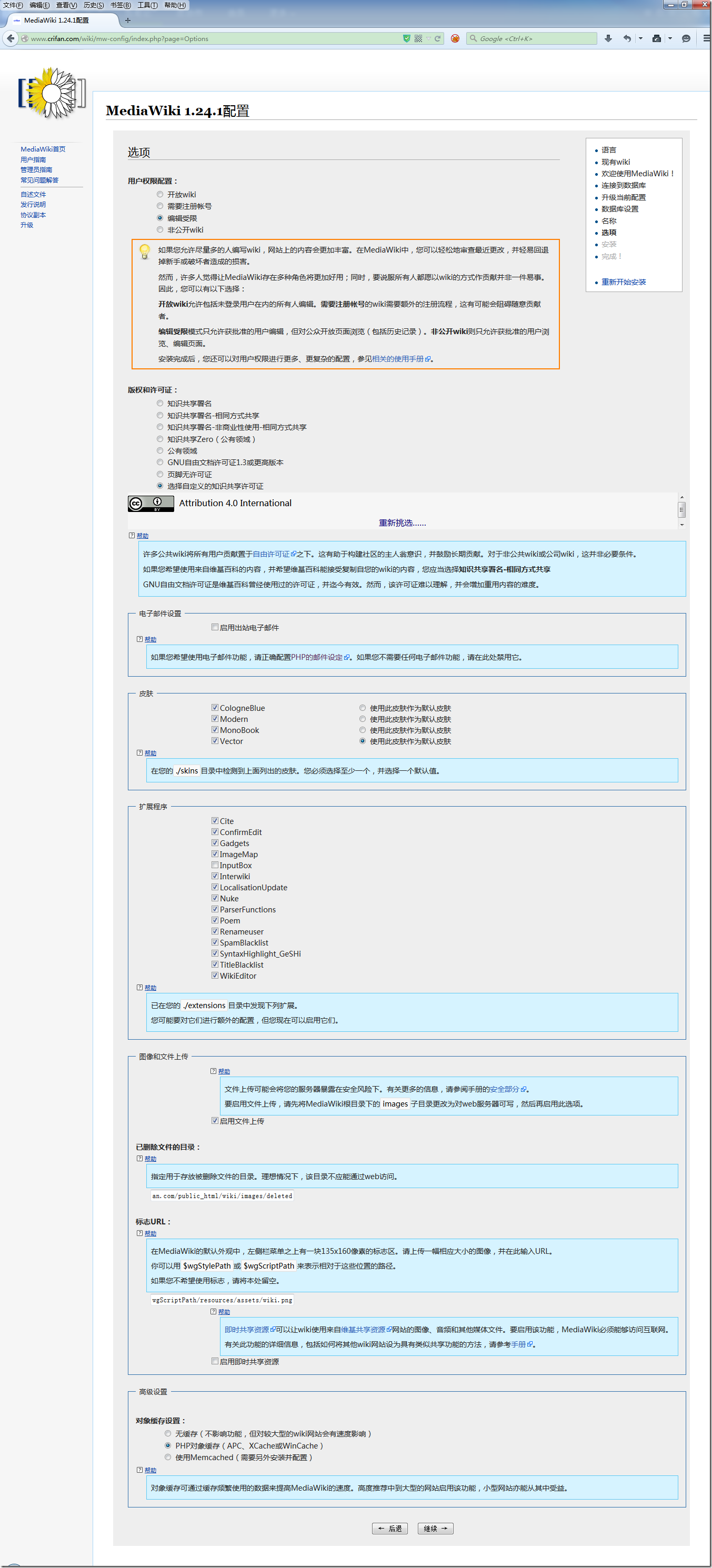Set MonoBook as the default skin
Image resolution: width=712 pixels, height=1568 pixels.
tap(363, 730)
